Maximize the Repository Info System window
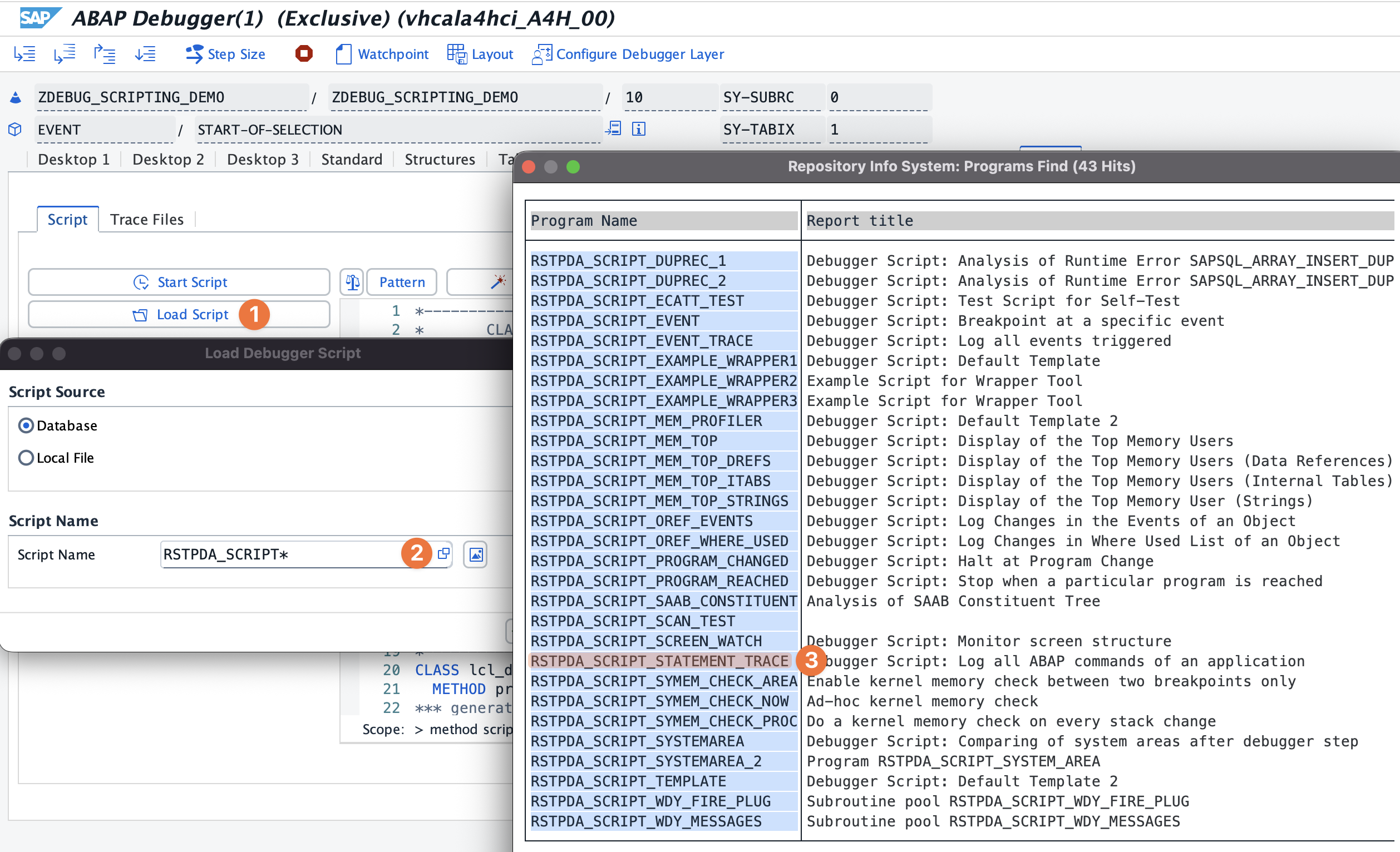 pyautogui.click(x=573, y=167)
